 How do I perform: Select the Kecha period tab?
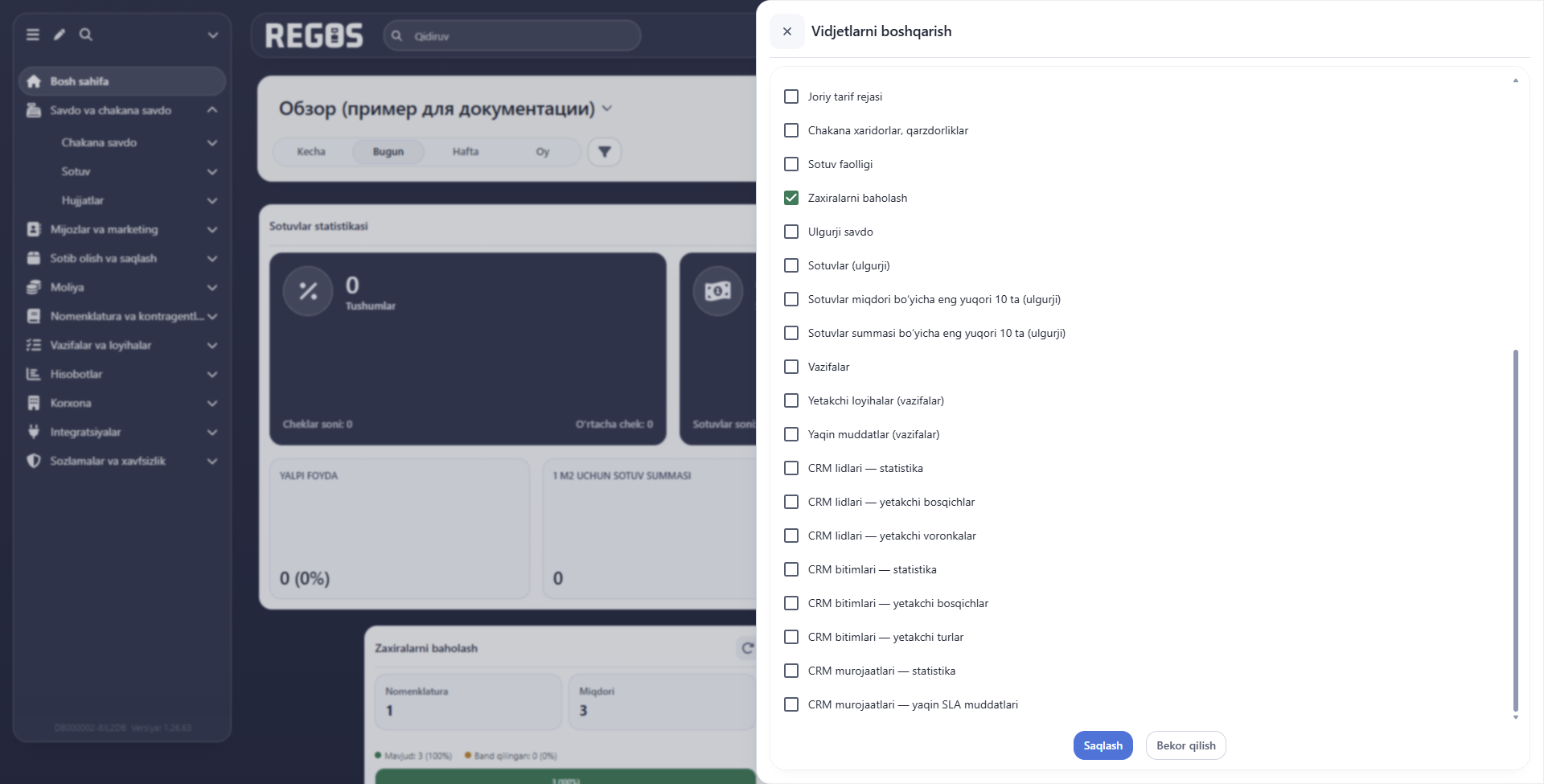[x=311, y=151]
